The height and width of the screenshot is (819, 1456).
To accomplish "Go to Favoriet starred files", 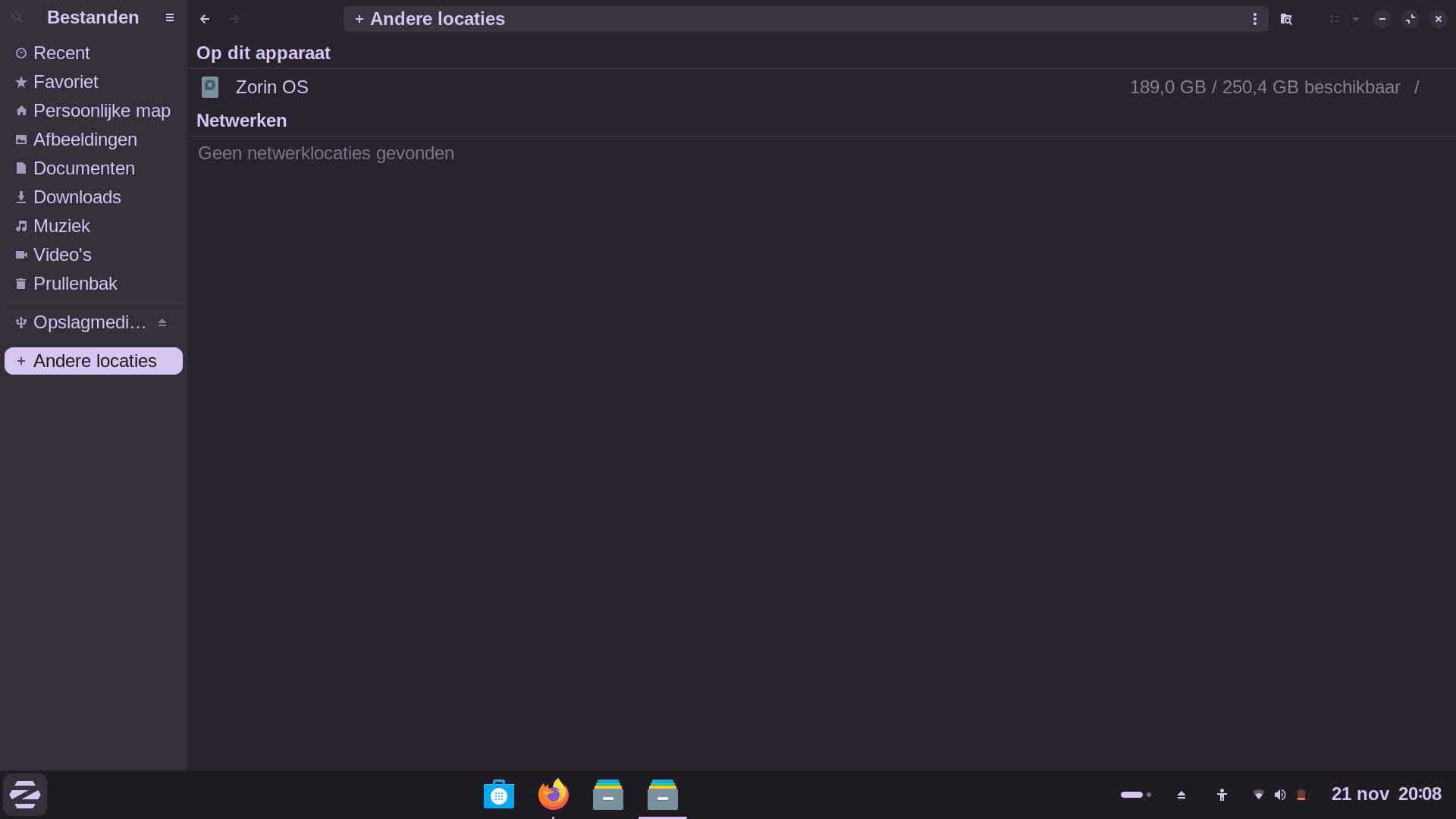I will click(65, 82).
